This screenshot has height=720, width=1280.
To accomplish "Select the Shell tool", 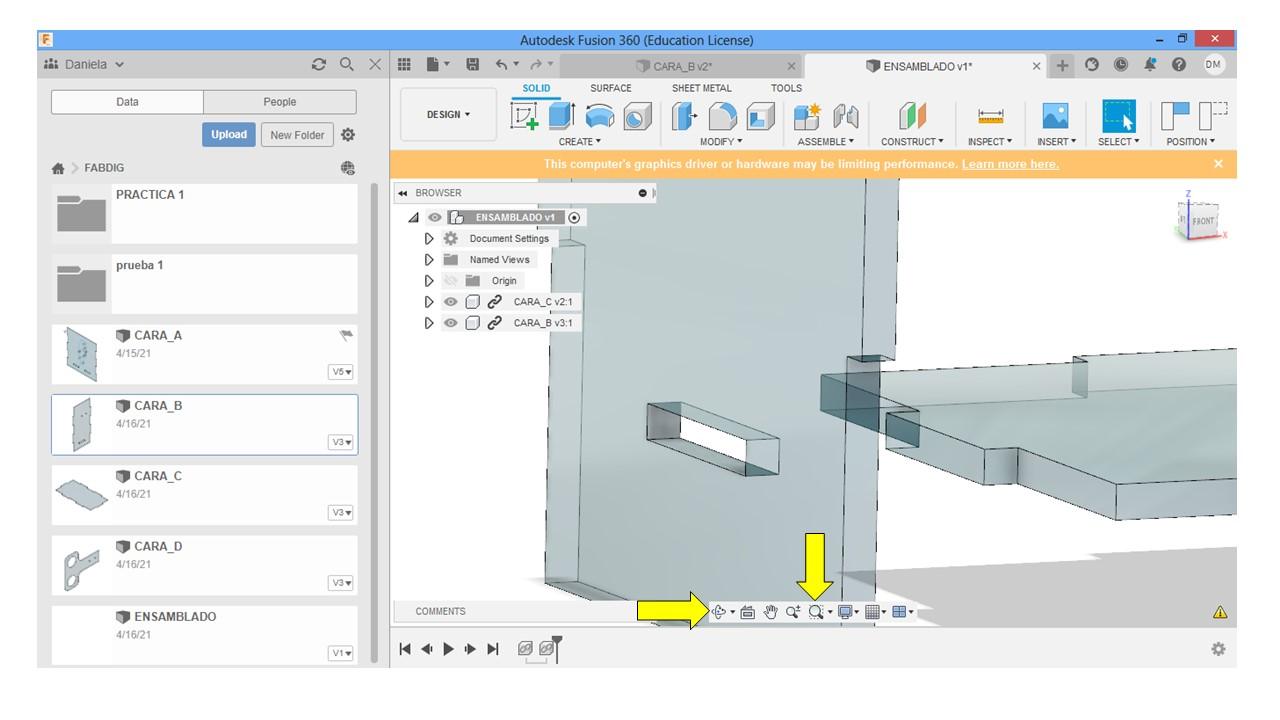I will (760, 117).
